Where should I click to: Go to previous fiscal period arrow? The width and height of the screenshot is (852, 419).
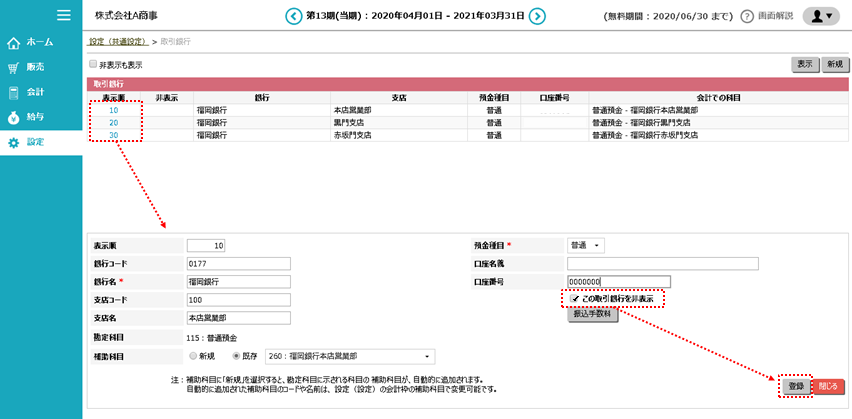click(293, 16)
